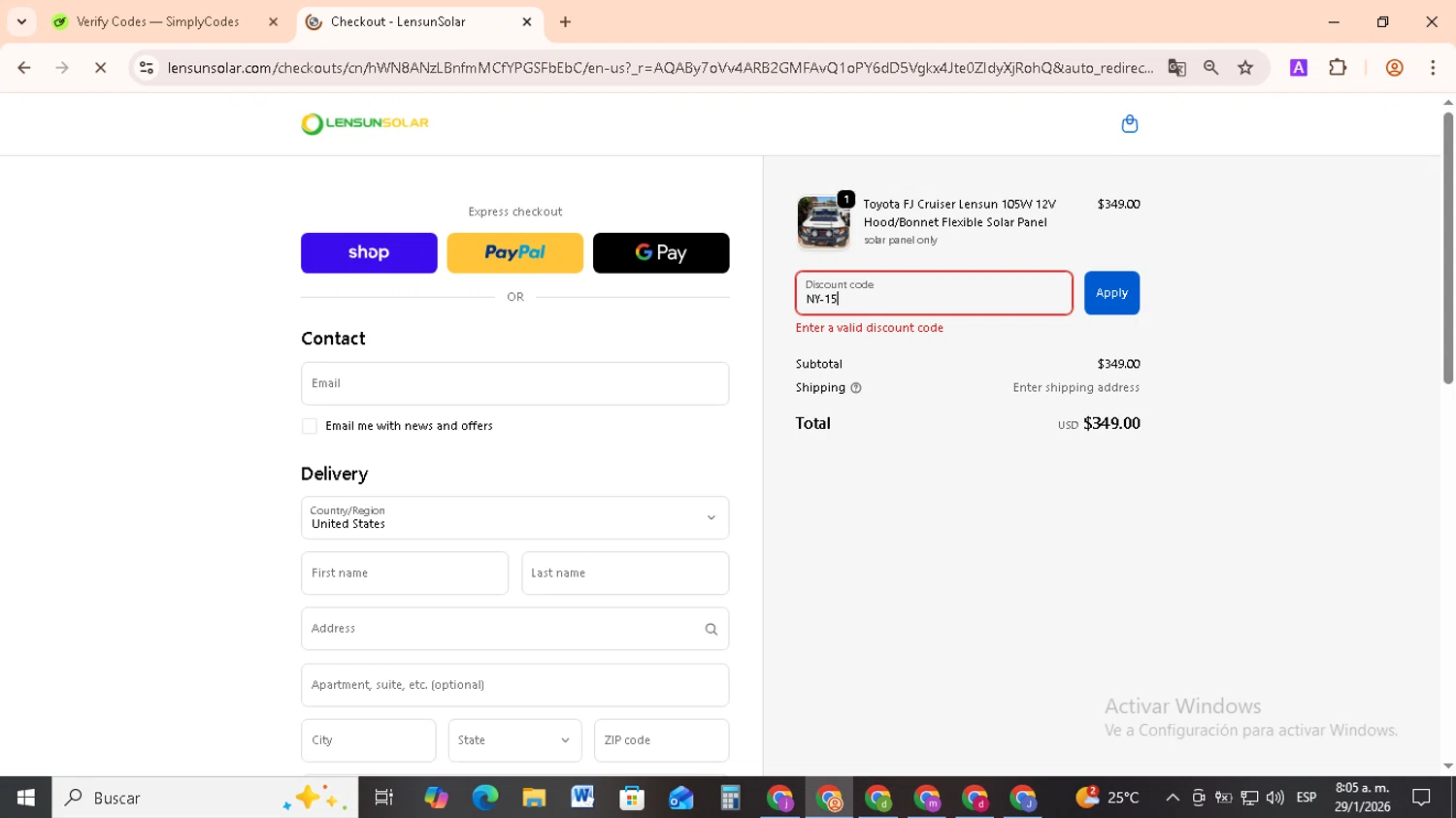The height and width of the screenshot is (818, 1456).
Task: Open the tab search dropdown arrow
Action: click(21, 21)
